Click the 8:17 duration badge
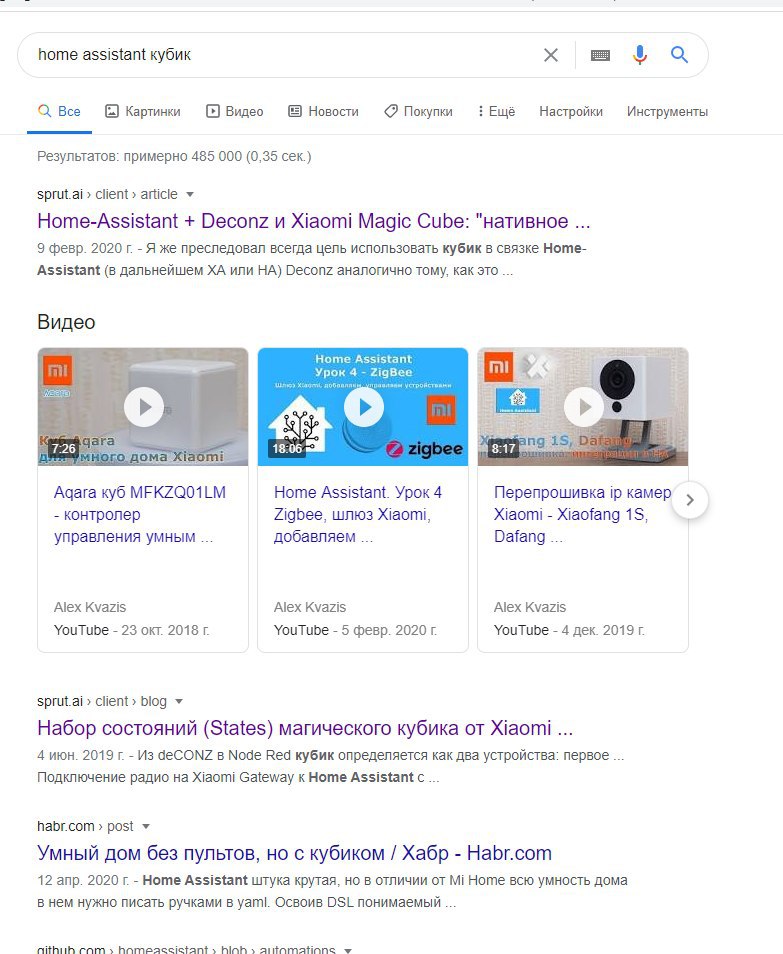The height and width of the screenshot is (954, 783). pos(503,449)
